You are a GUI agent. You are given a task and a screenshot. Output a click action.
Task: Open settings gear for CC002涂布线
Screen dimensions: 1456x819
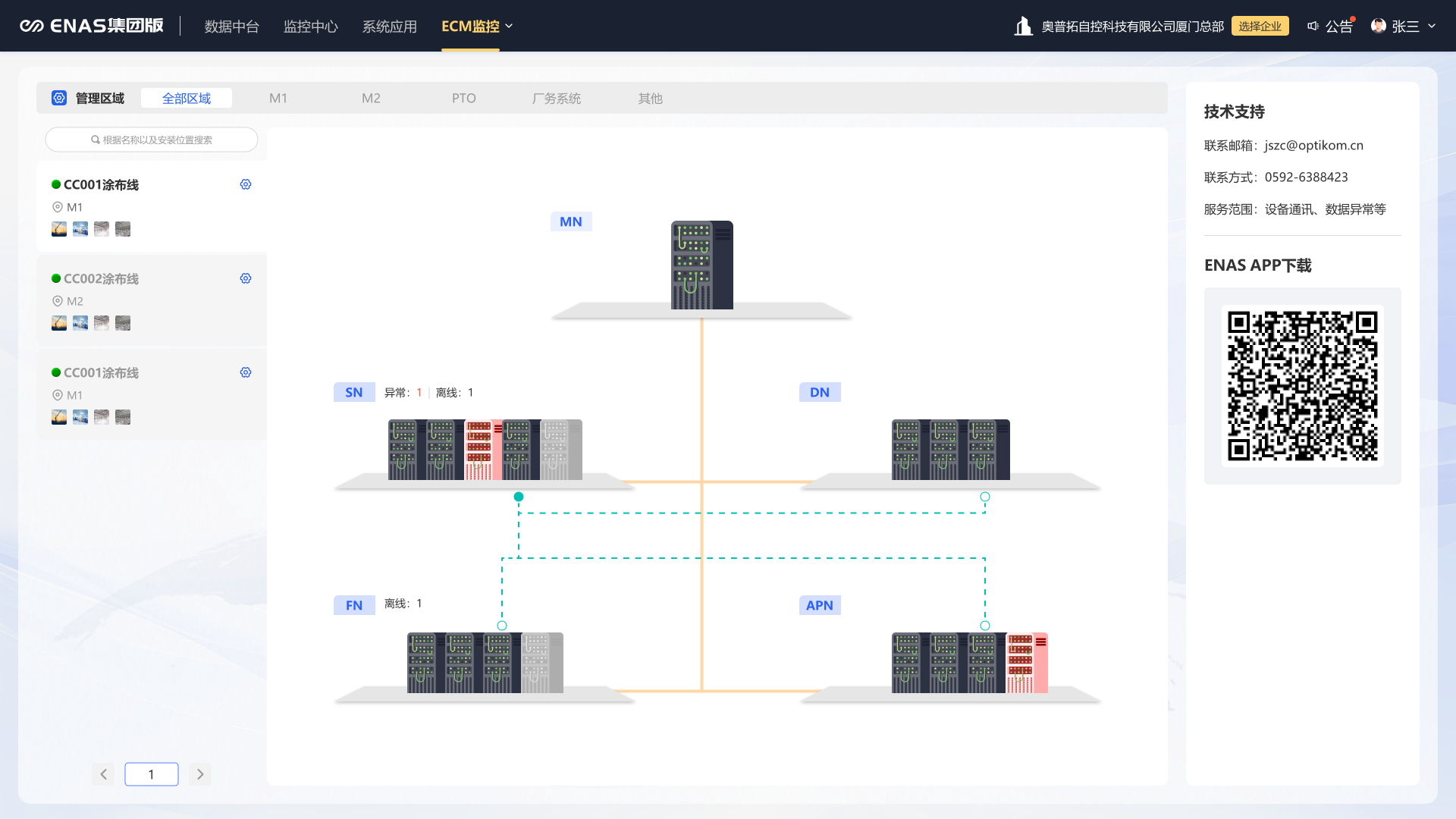point(246,278)
